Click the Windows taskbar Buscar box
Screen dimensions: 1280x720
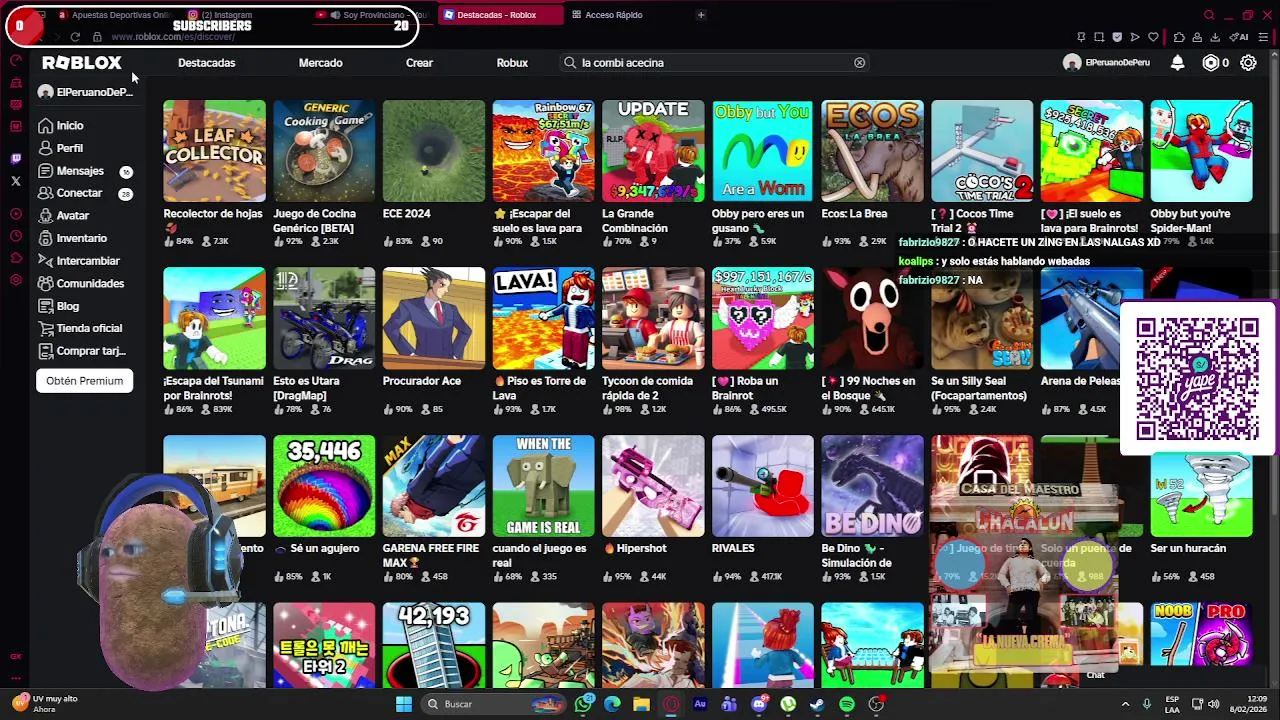[x=492, y=704]
